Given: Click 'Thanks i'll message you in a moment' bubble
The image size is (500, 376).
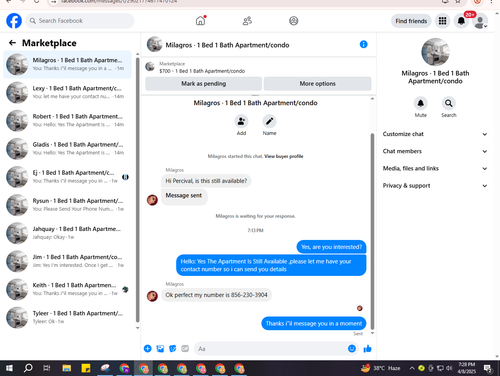Looking at the screenshot, I should [x=314, y=323].
